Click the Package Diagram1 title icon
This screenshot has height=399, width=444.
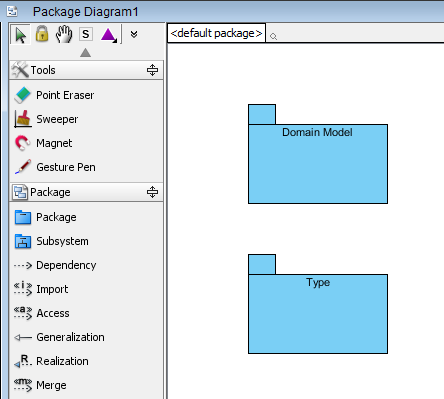[13, 11]
